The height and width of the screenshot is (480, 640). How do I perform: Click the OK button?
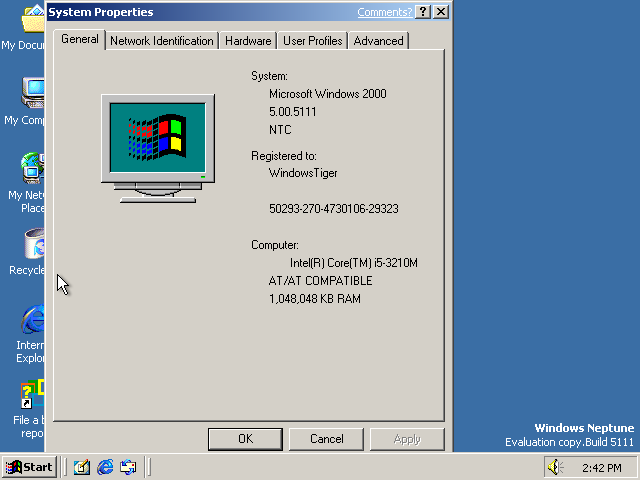click(245, 439)
